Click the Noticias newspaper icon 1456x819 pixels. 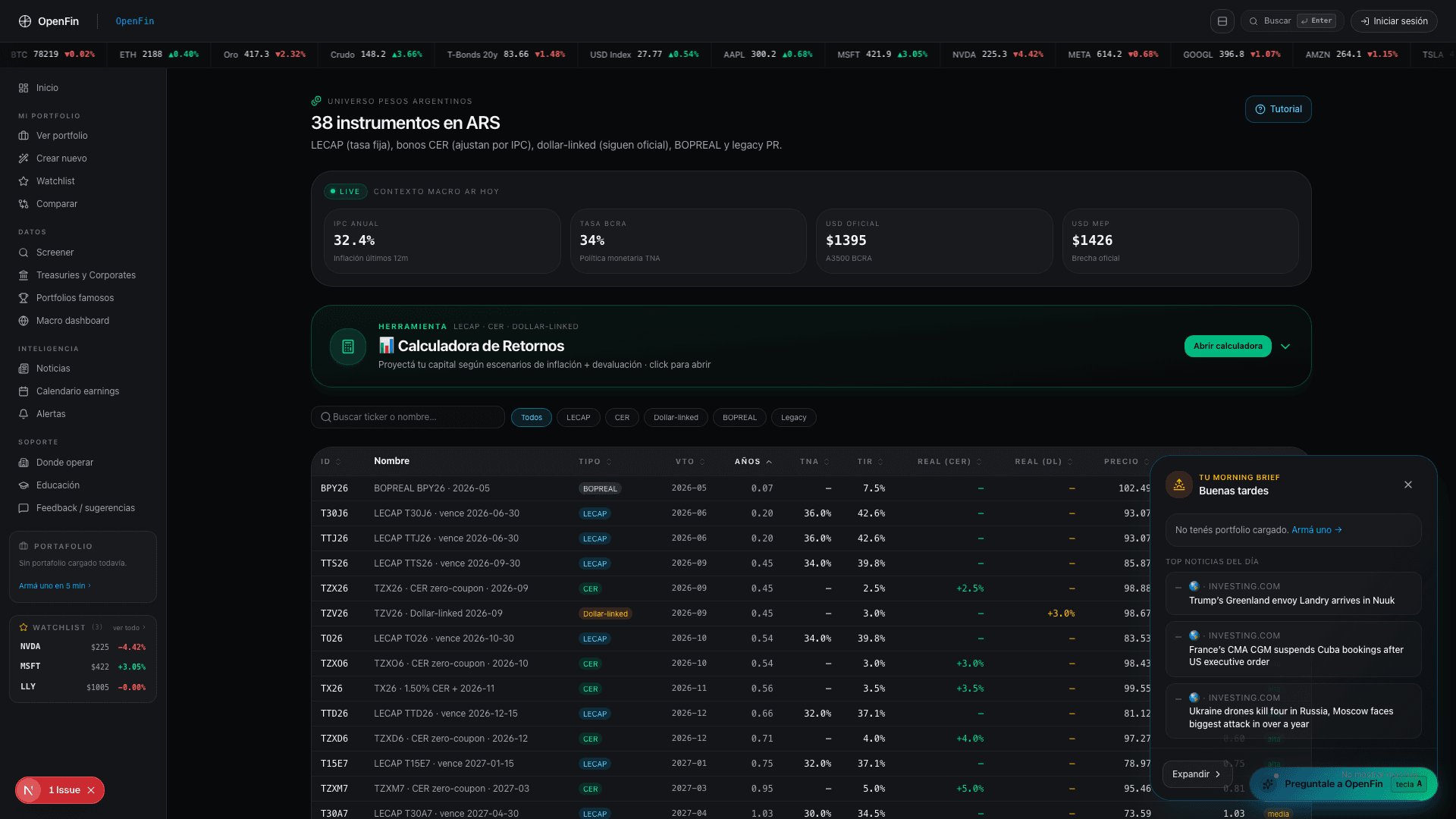[24, 369]
